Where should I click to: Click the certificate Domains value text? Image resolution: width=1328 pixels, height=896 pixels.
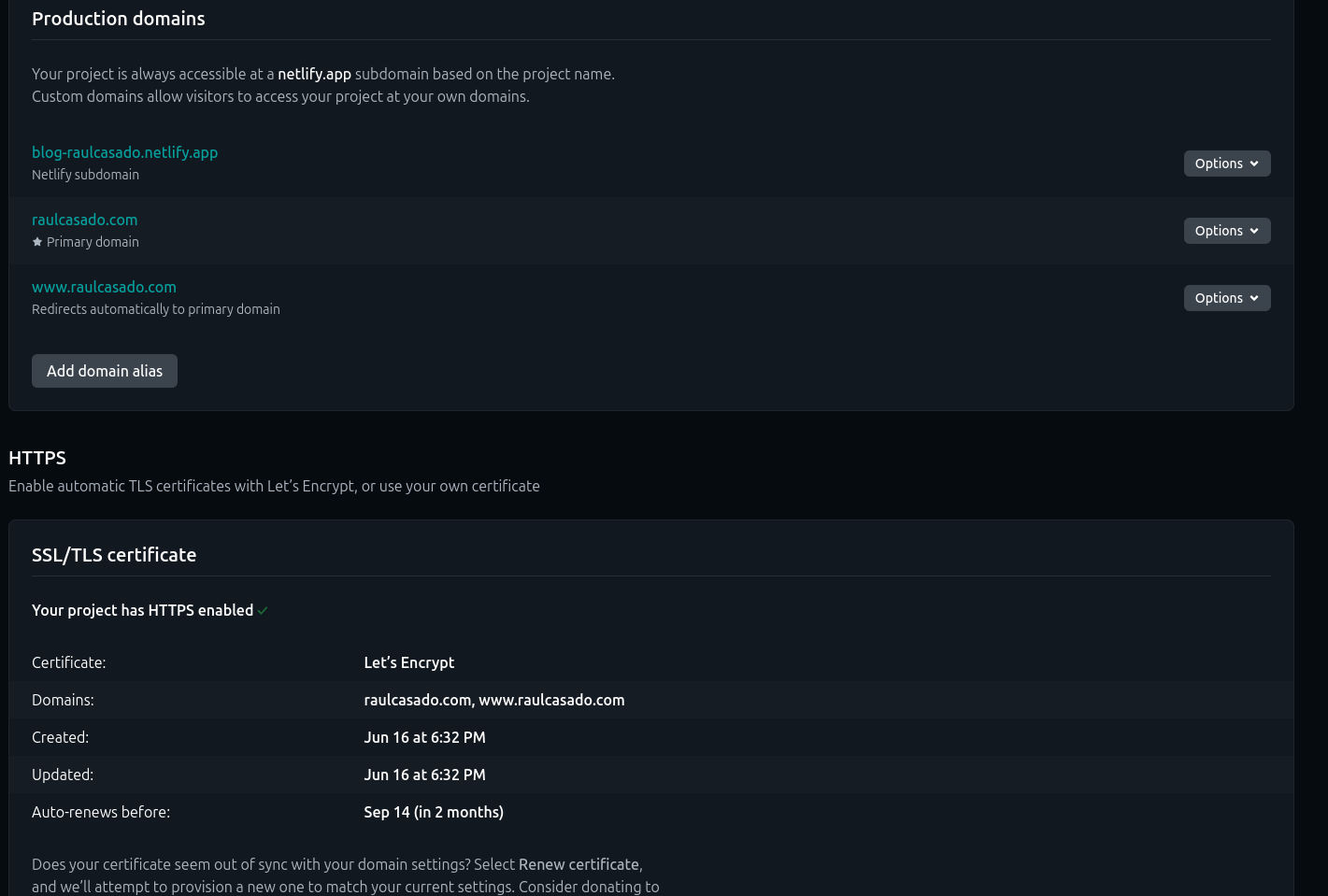(x=494, y=700)
